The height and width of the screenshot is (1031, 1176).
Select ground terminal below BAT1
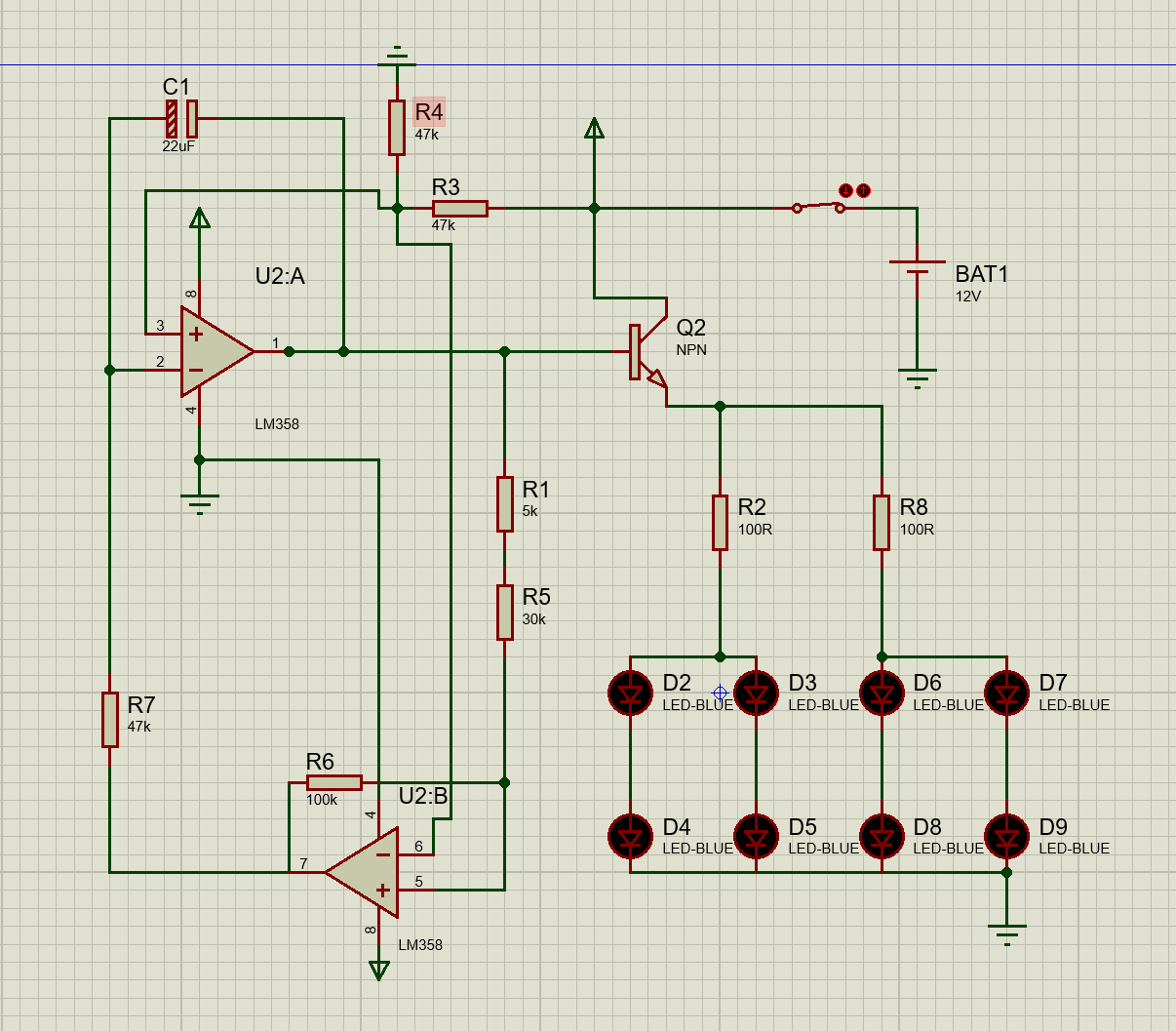click(917, 378)
